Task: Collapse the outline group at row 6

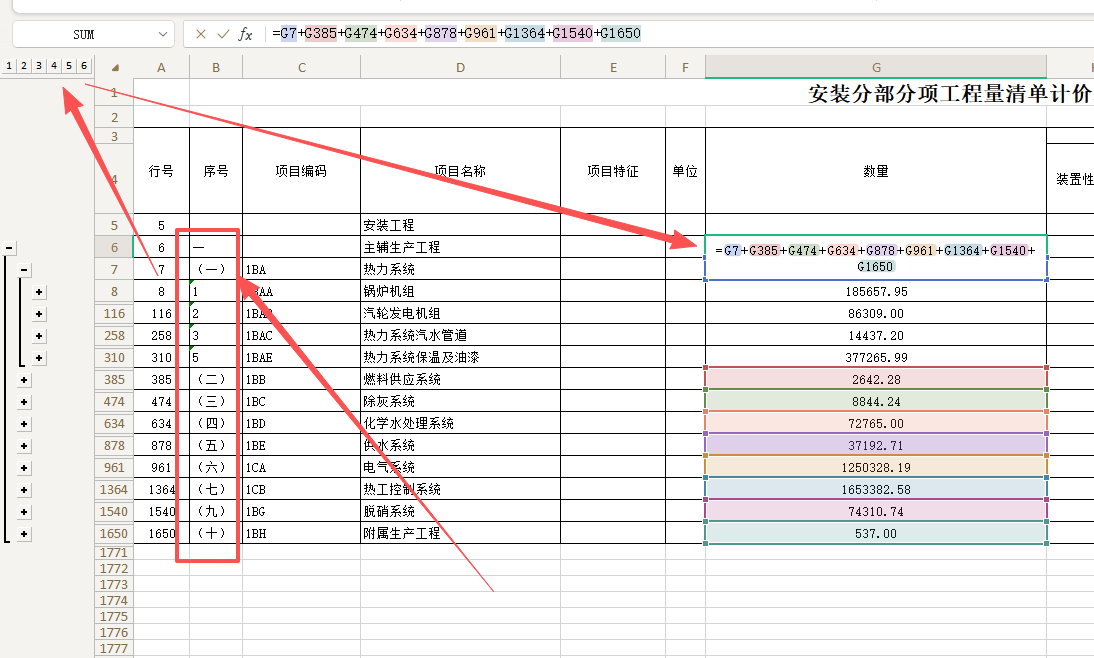Action: tap(9, 248)
